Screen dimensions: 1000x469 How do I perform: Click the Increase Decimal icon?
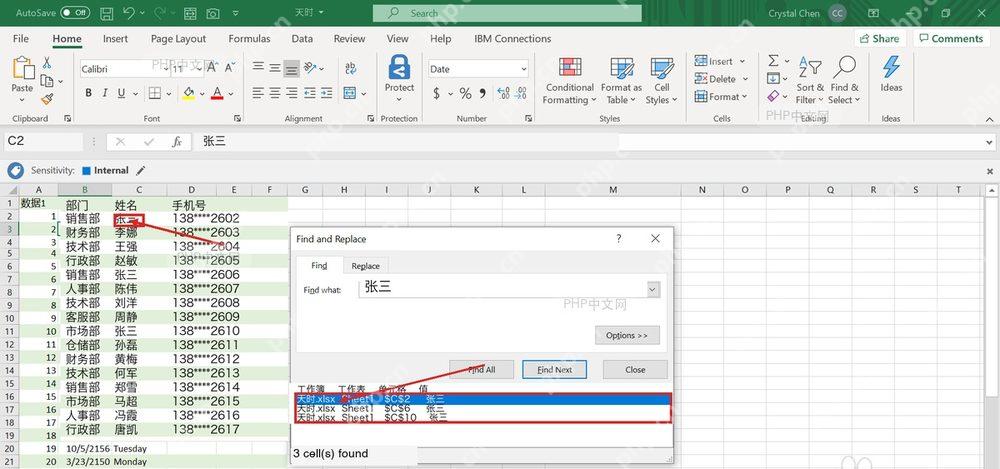pyautogui.click(x=503, y=94)
